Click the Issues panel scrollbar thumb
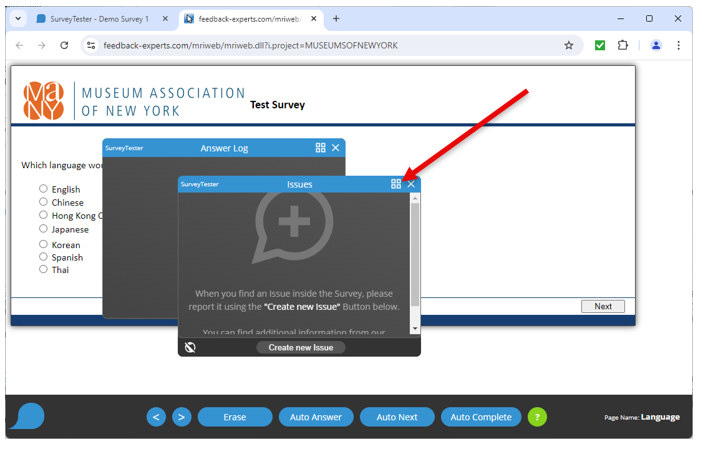702x450 pixels. click(x=415, y=255)
